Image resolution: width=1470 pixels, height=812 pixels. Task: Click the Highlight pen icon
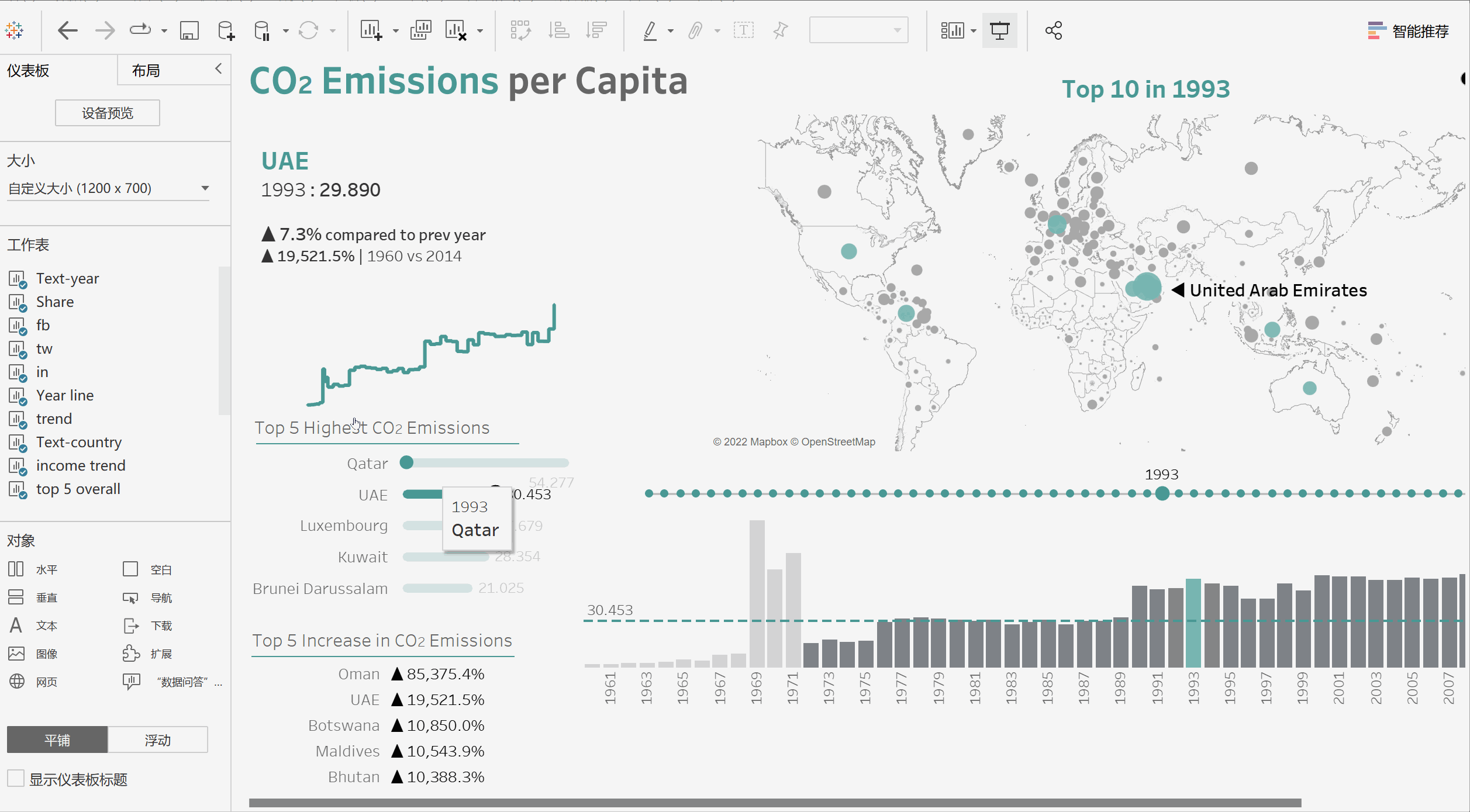coord(650,30)
